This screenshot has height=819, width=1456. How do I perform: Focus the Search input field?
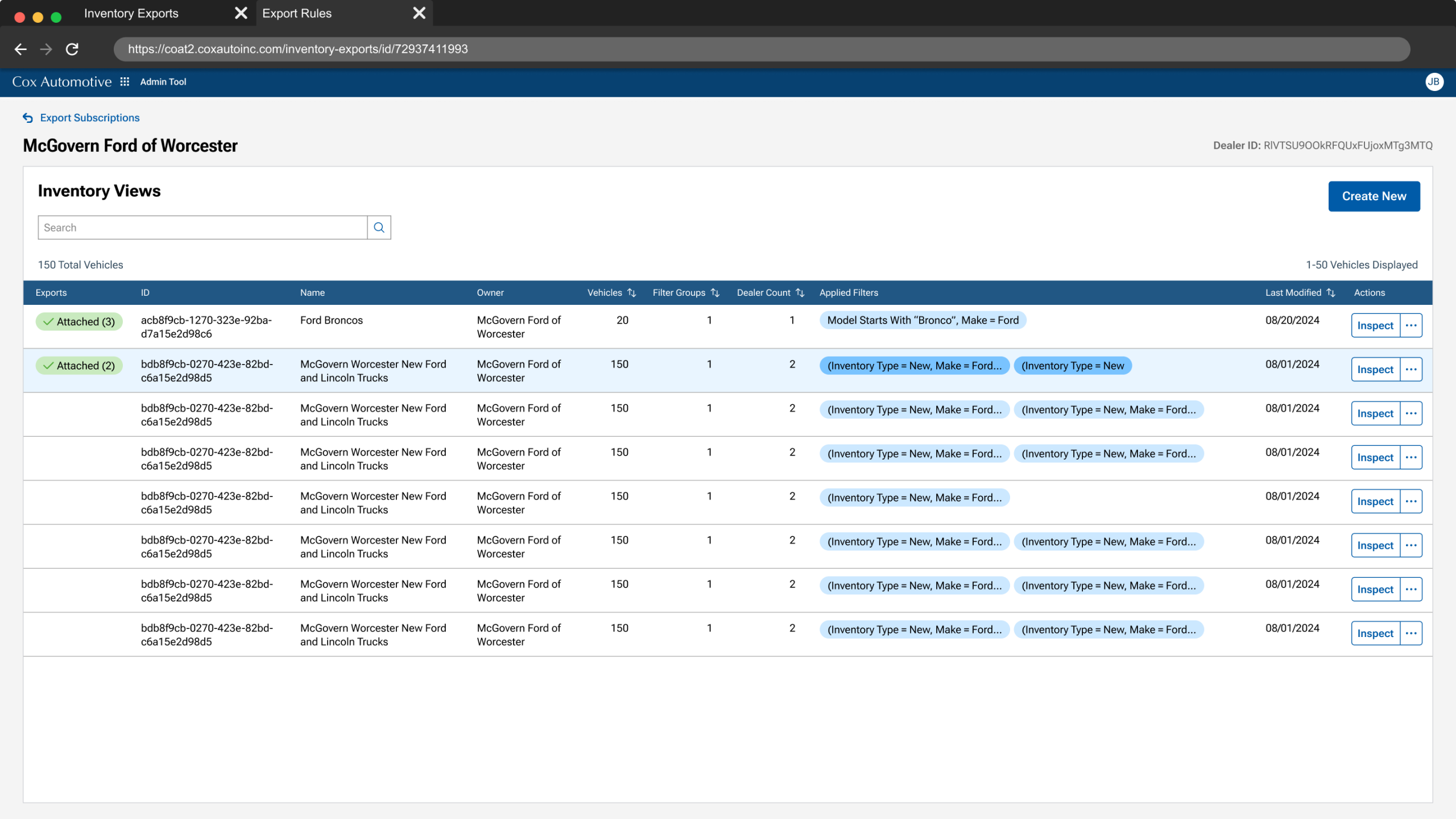[202, 227]
